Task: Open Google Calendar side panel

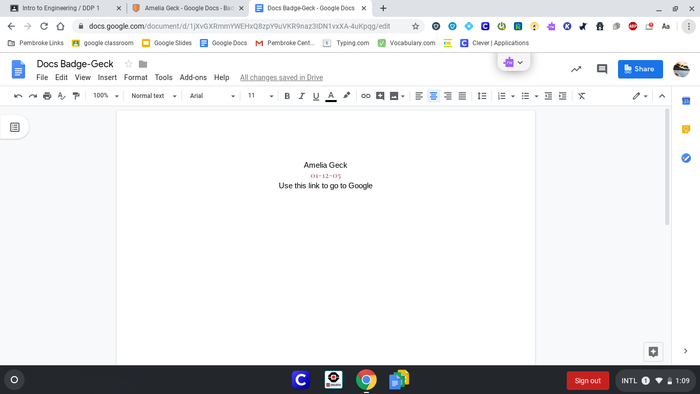Action: (686, 101)
